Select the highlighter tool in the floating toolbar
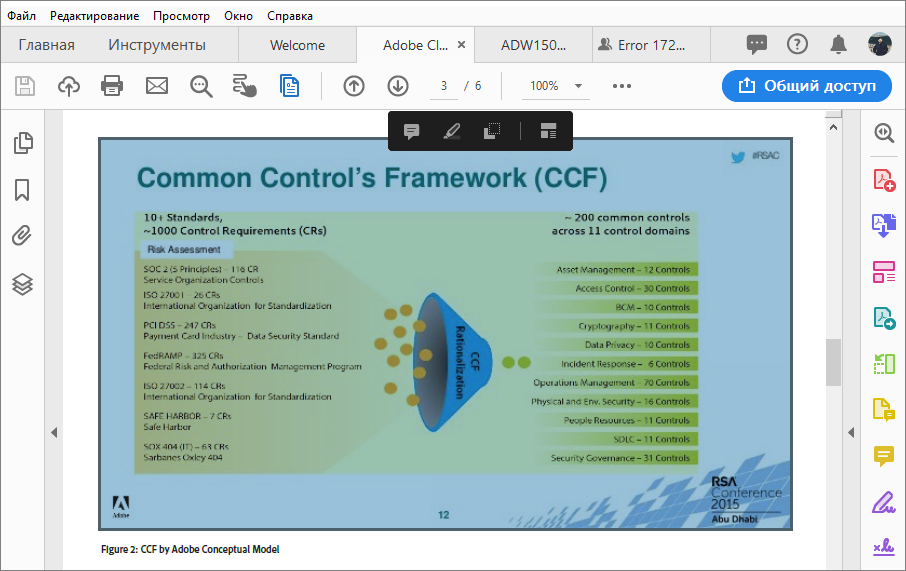 click(x=451, y=132)
